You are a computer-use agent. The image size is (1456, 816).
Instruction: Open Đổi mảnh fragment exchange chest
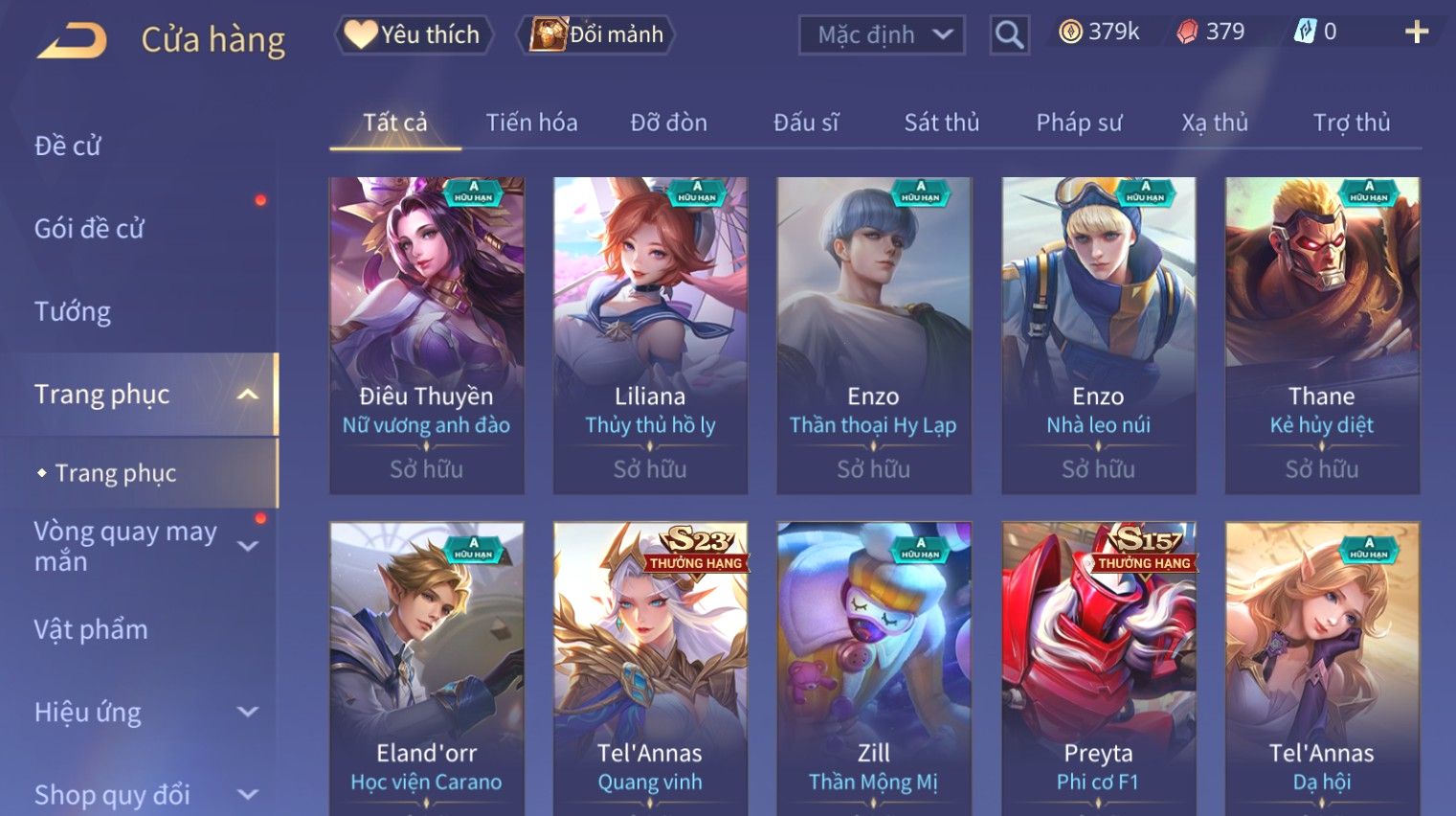click(x=596, y=34)
